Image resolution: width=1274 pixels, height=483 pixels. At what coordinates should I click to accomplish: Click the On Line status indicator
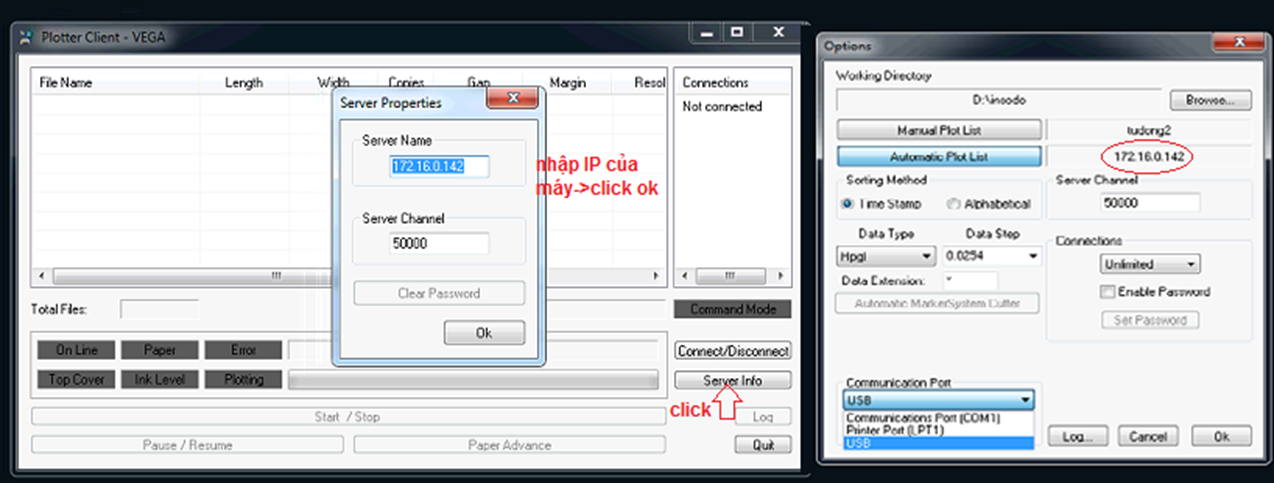pos(76,350)
